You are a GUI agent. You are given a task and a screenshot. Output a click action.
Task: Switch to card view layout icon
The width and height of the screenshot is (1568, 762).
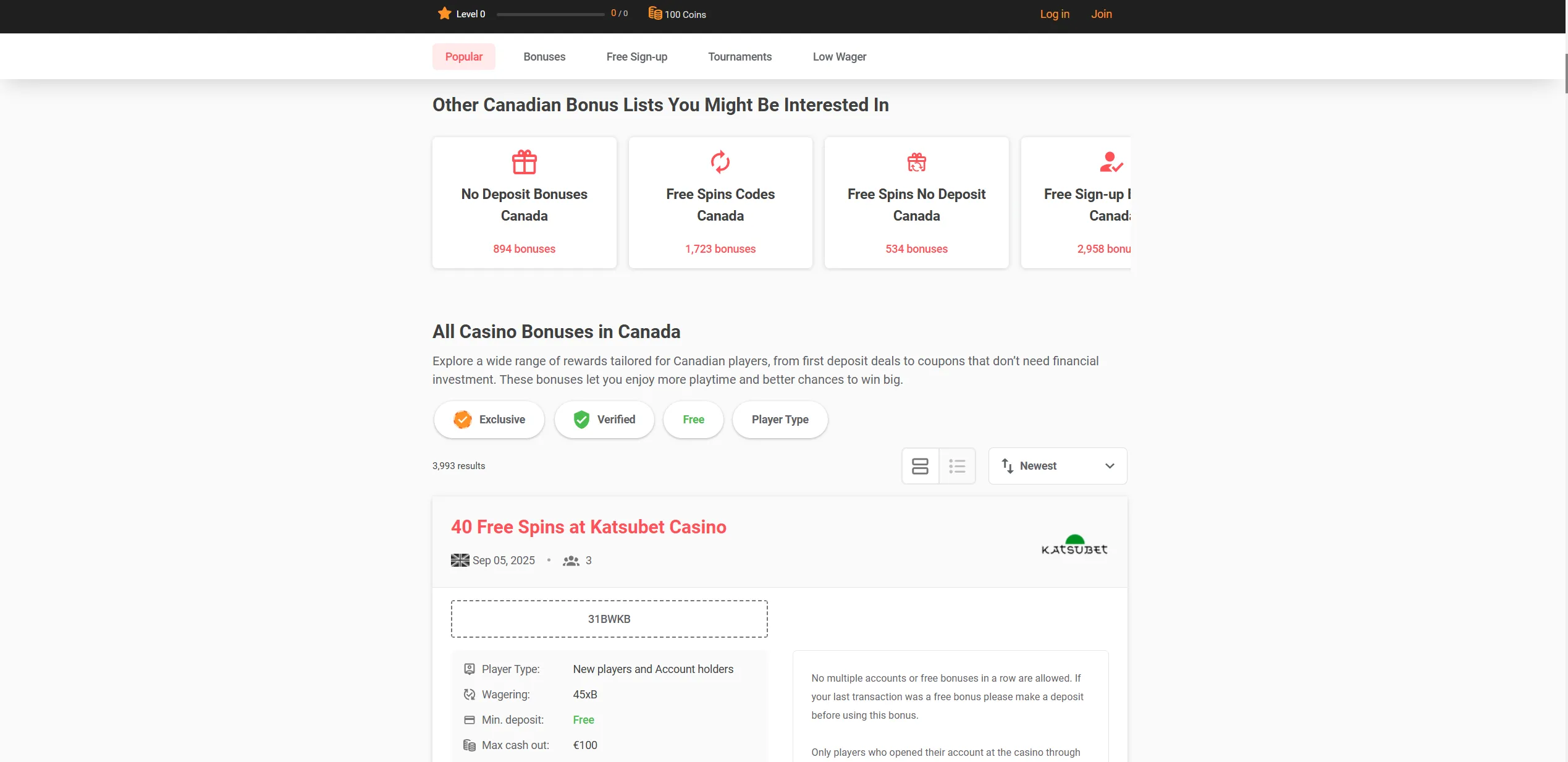coord(920,466)
